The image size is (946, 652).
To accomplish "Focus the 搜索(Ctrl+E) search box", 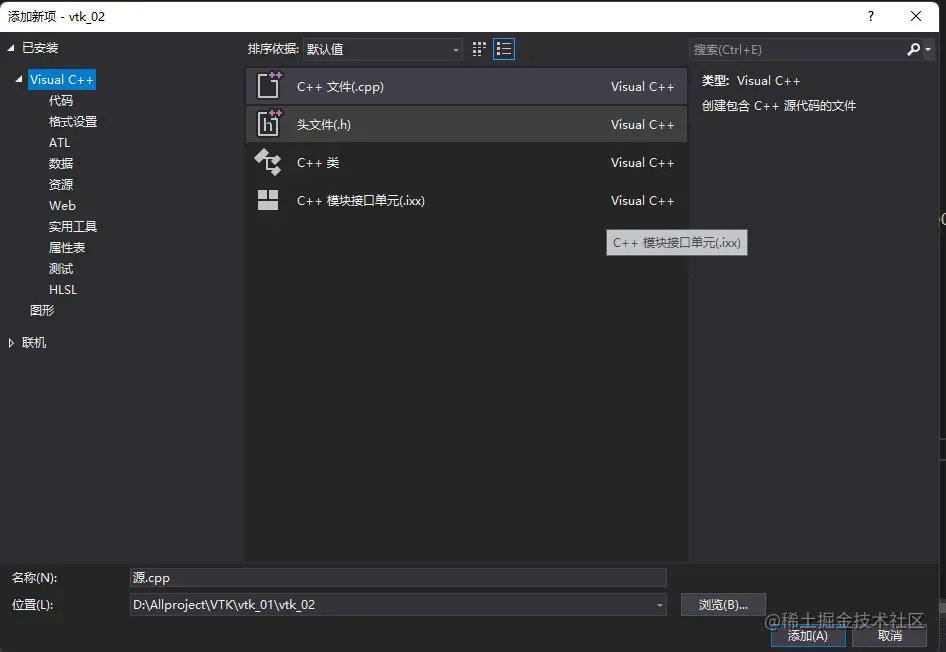I will point(798,49).
